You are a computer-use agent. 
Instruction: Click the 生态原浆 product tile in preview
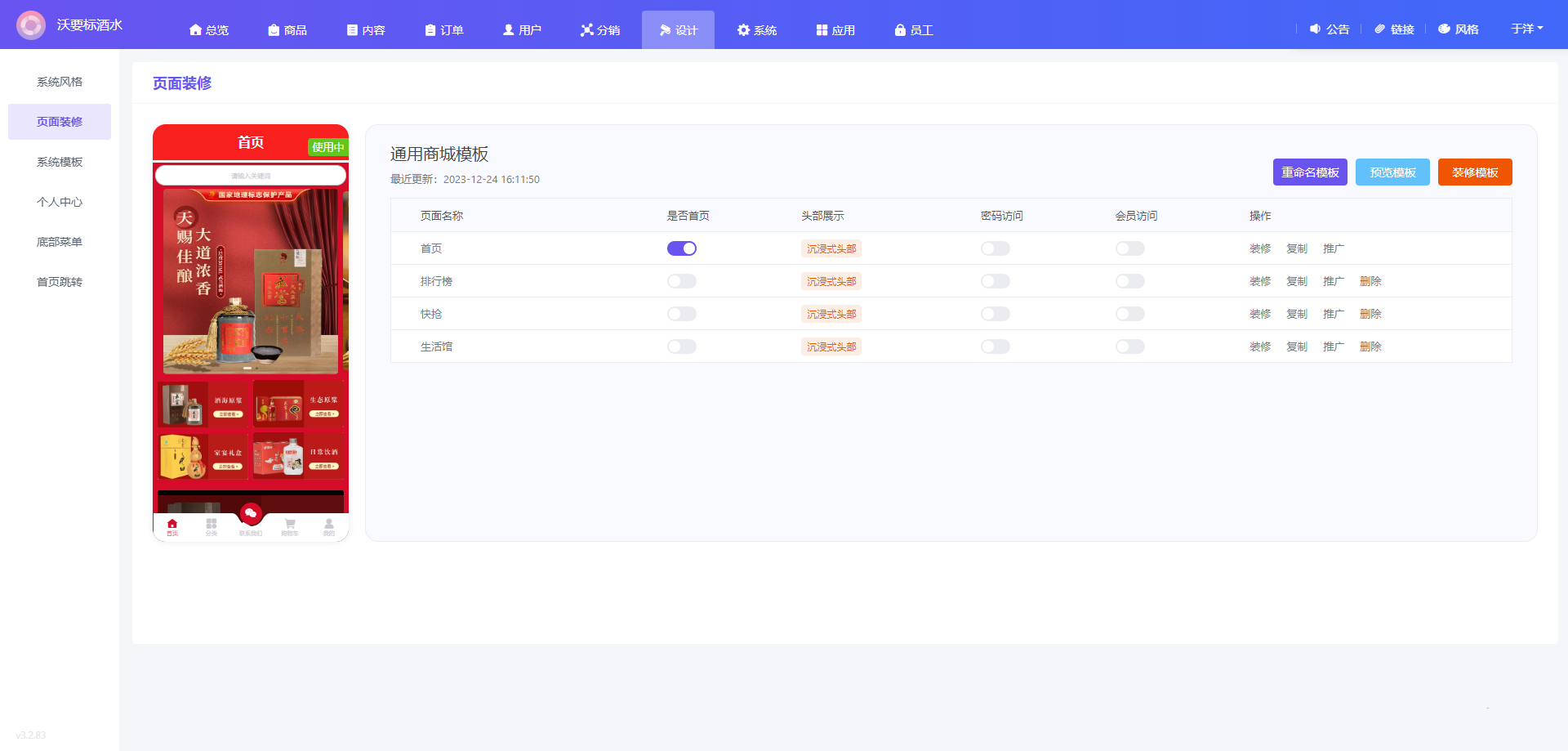[x=298, y=404]
